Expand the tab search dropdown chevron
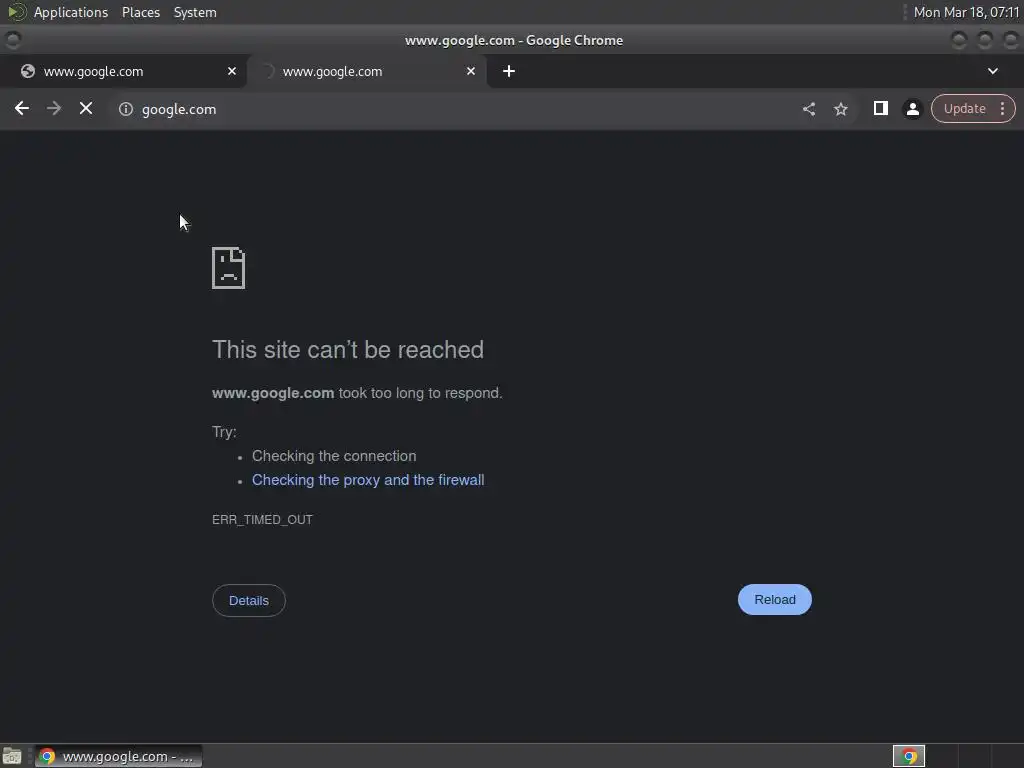Image resolution: width=1024 pixels, height=768 pixels. [x=993, y=71]
